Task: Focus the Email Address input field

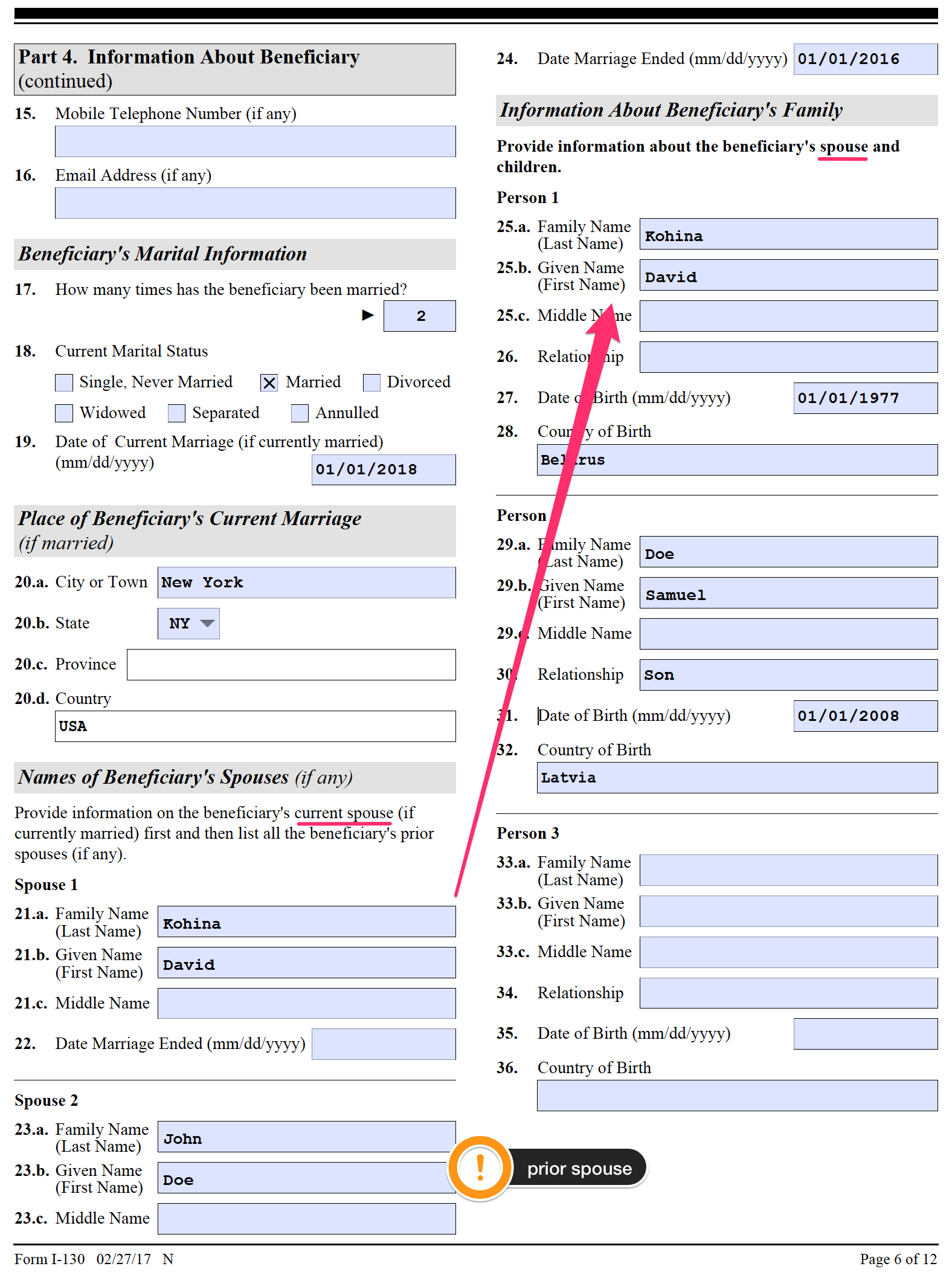Action: pos(256,203)
